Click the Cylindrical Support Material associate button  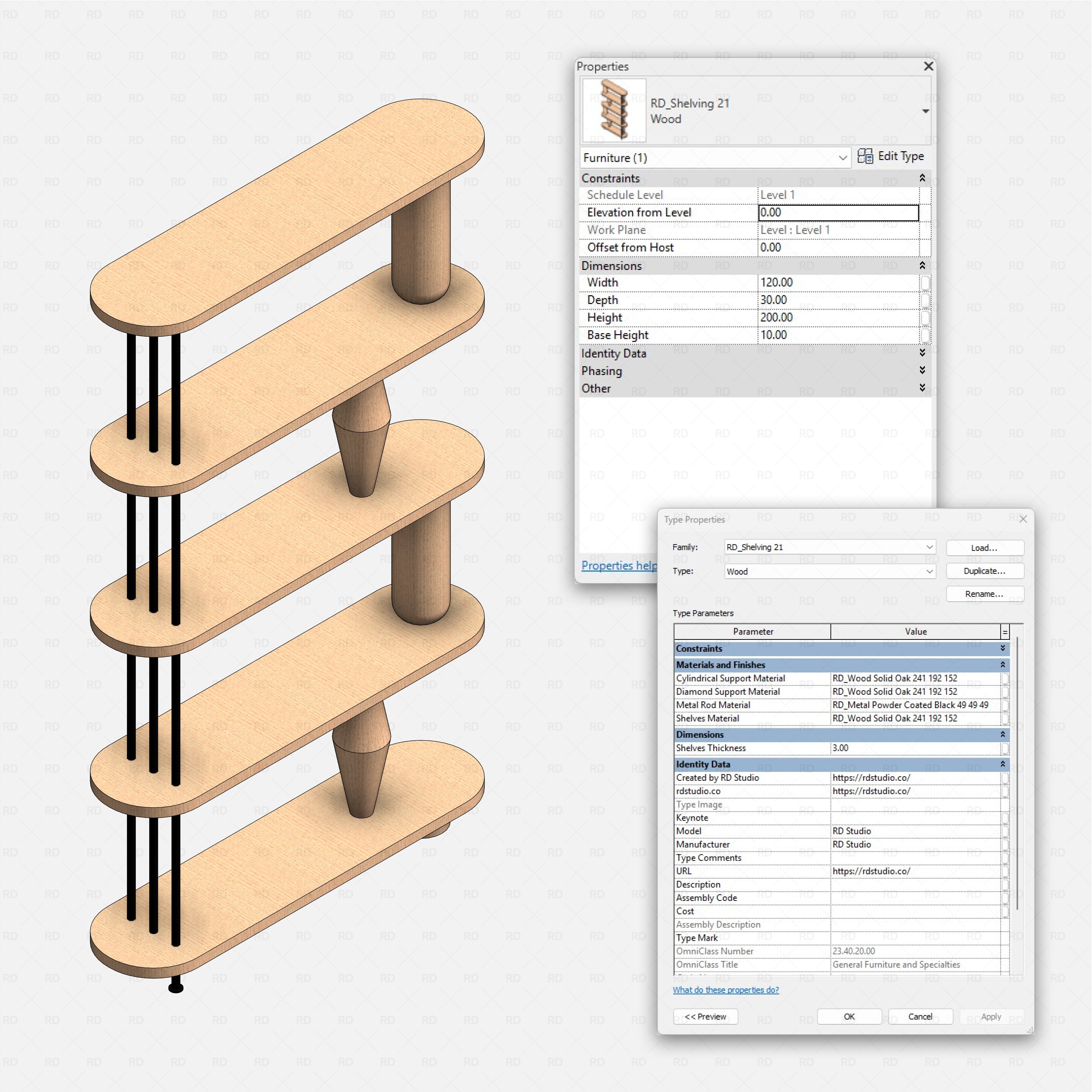click(1005, 678)
